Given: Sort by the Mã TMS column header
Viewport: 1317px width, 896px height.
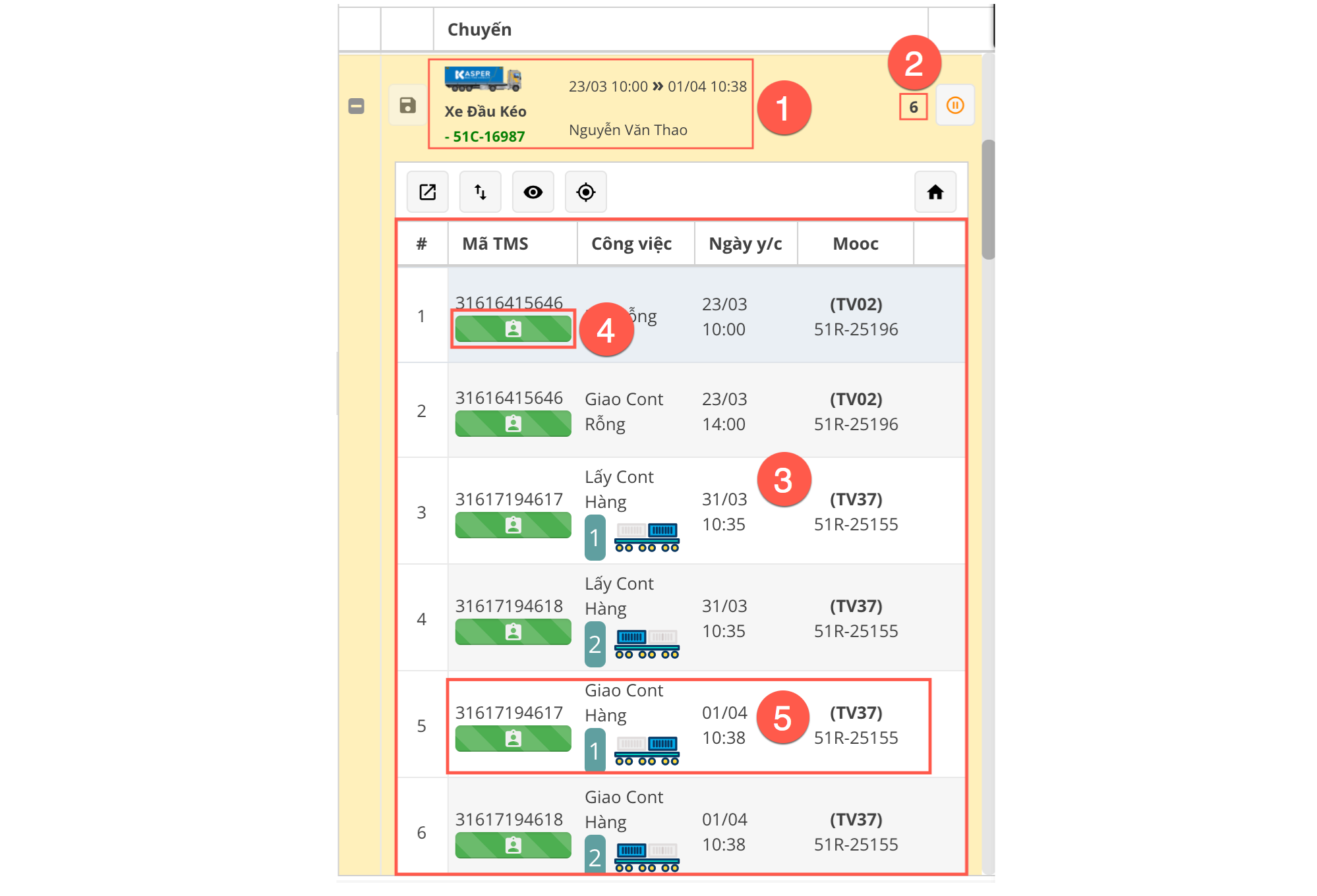Looking at the screenshot, I should [495, 244].
